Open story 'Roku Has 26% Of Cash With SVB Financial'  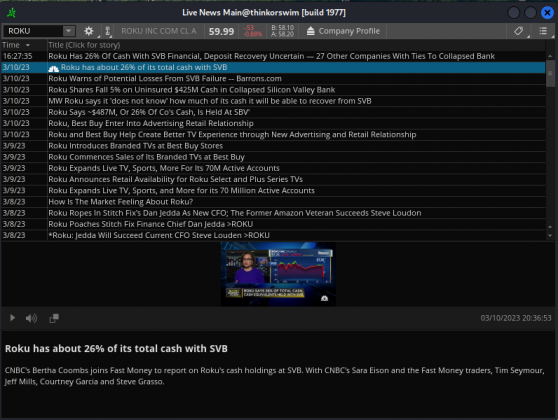tap(272, 56)
